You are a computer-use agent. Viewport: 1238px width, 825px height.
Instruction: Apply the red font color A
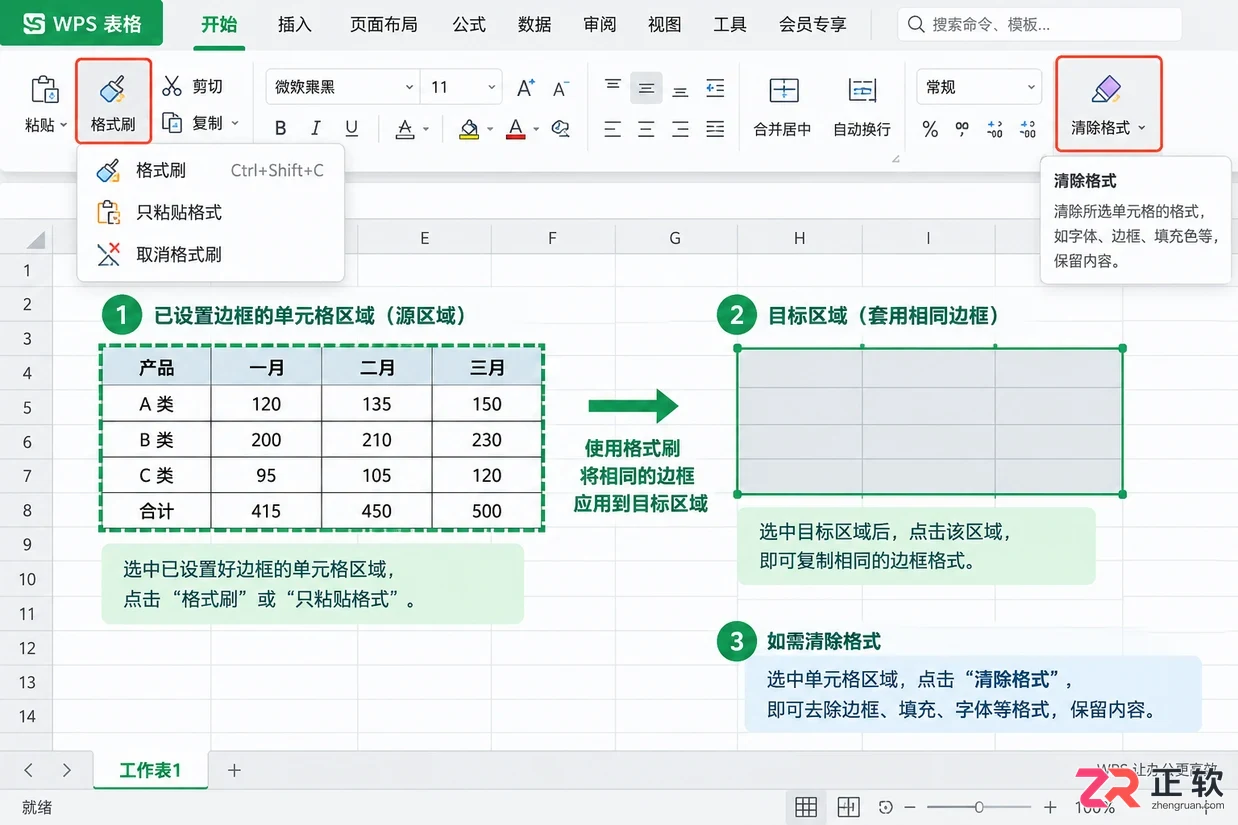[515, 128]
